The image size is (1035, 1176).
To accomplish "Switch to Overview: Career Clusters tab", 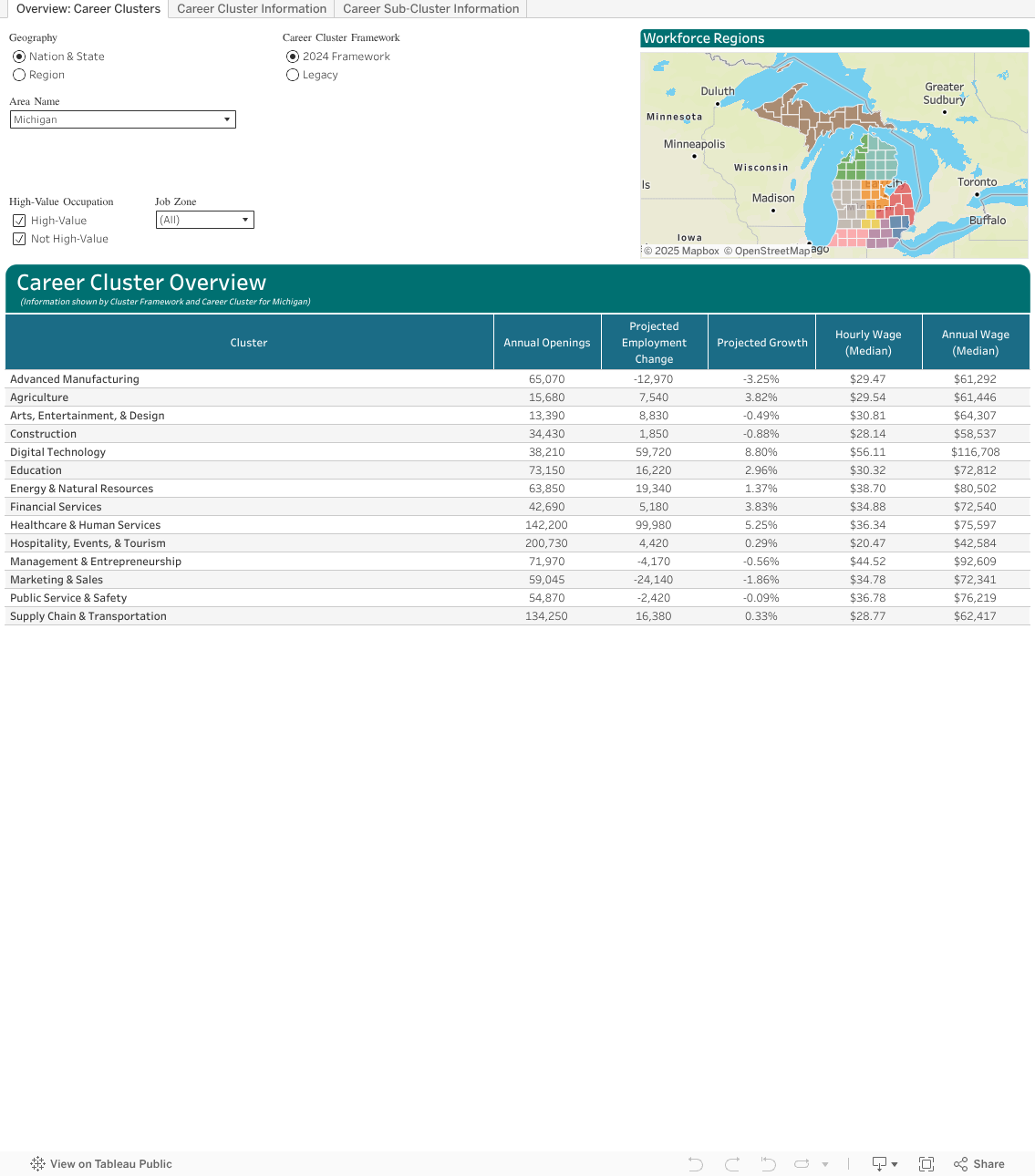I will 88,9.
